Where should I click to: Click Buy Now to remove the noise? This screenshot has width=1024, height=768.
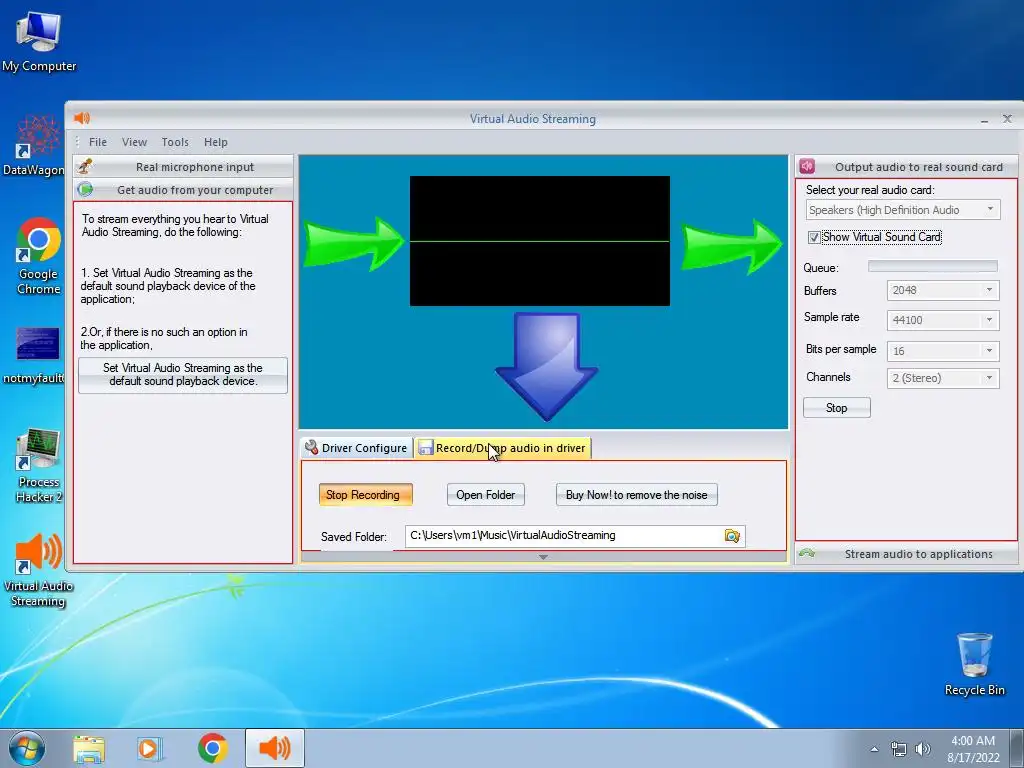tap(637, 495)
